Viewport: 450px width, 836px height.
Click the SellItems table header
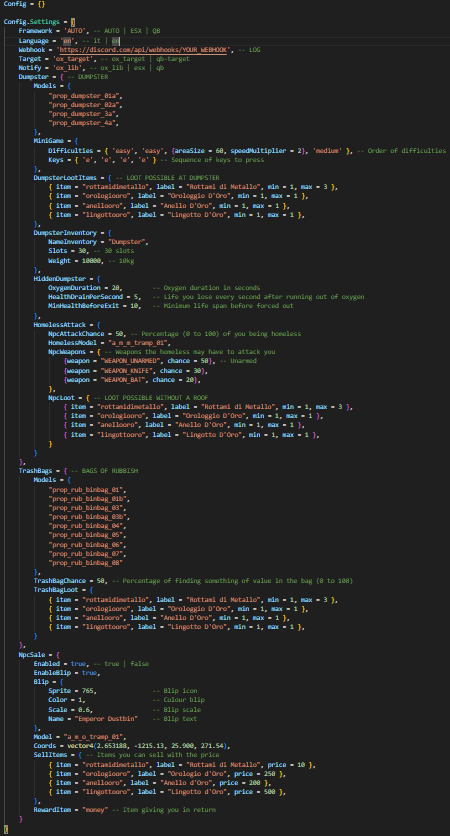point(126,755)
